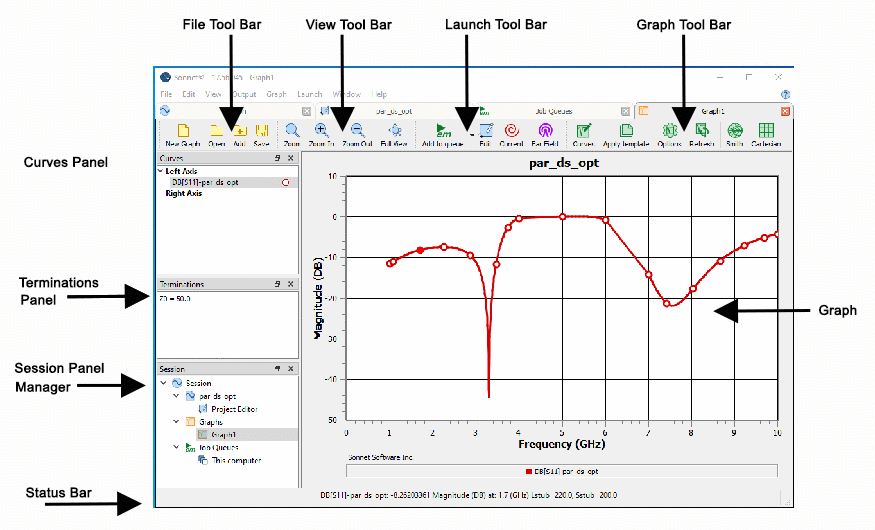Pin the Curves panel
The height and width of the screenshot is (530, 875).
tap(277, 158)
